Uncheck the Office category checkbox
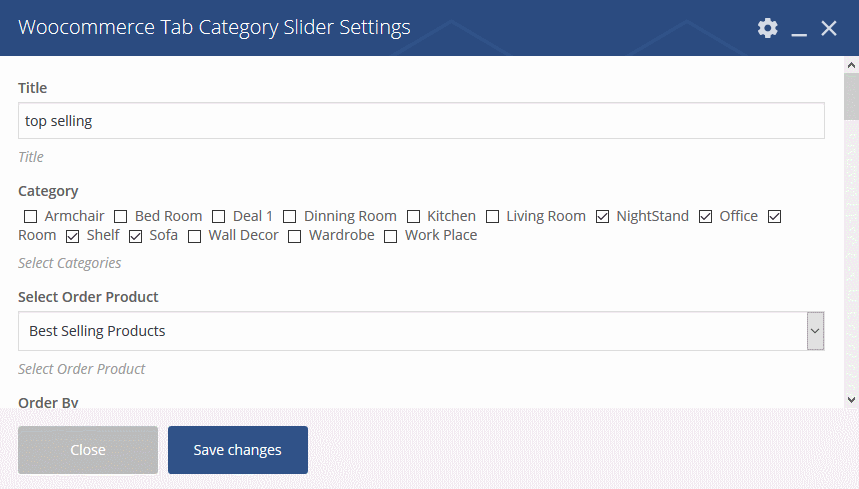The height and width of the screenshot is (489, 859). 706,217
